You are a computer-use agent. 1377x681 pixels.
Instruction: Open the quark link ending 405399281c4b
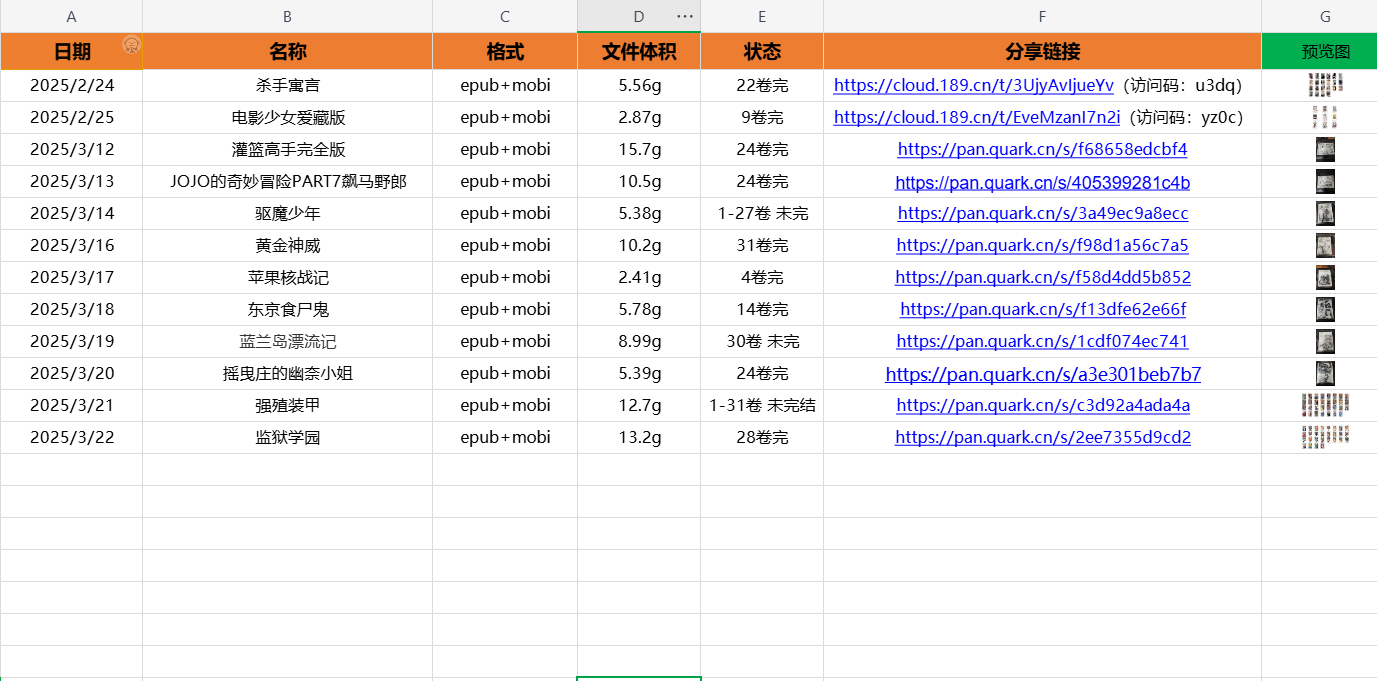[x=1042, y=183]
